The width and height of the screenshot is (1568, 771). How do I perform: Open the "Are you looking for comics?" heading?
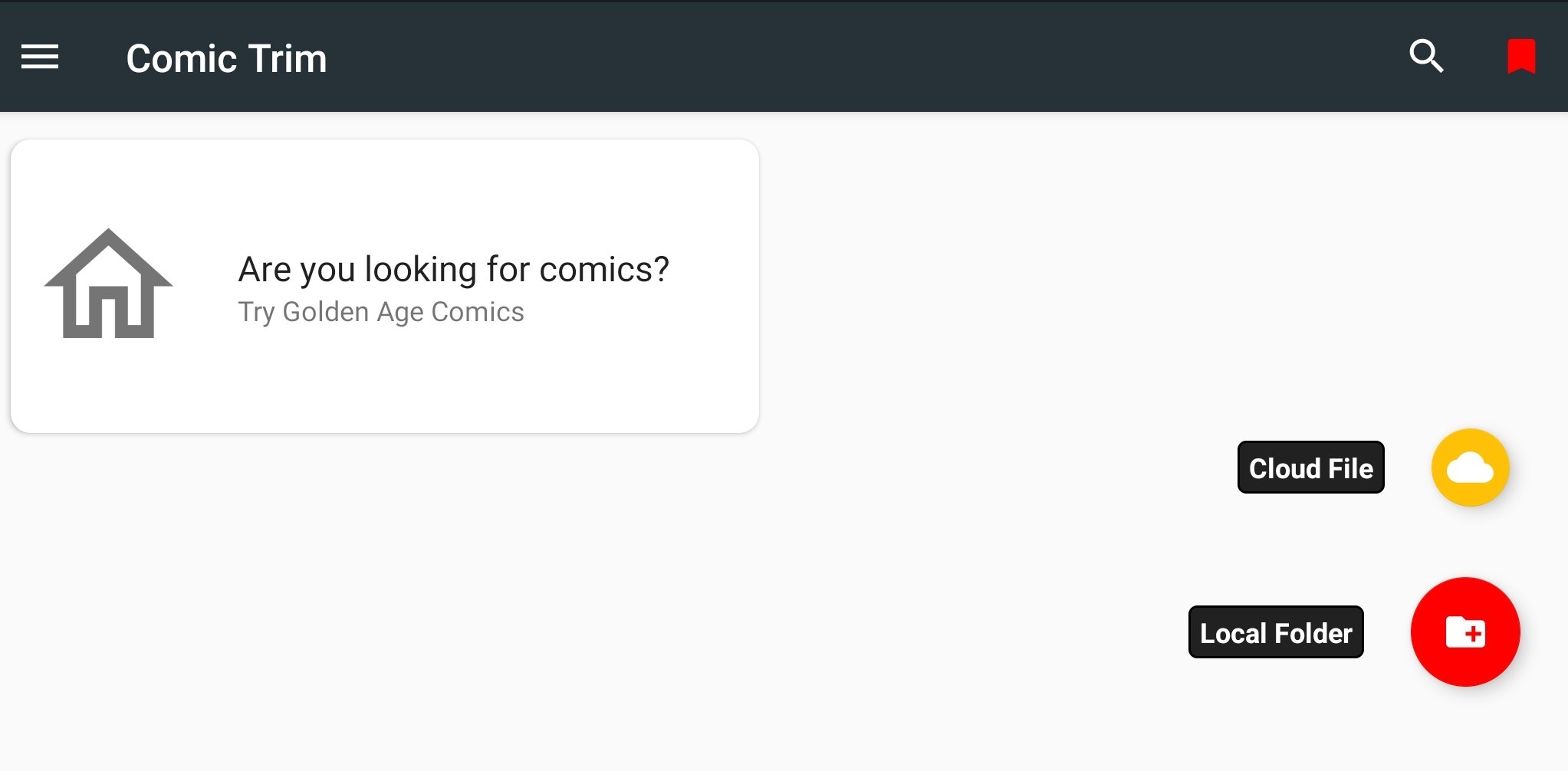pos(454,270)
